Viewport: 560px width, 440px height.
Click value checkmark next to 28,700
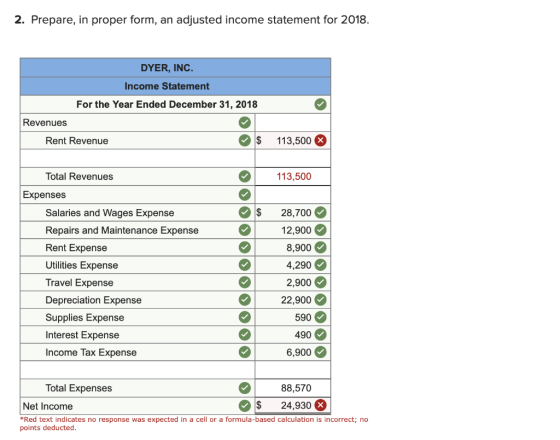(320, 212)
